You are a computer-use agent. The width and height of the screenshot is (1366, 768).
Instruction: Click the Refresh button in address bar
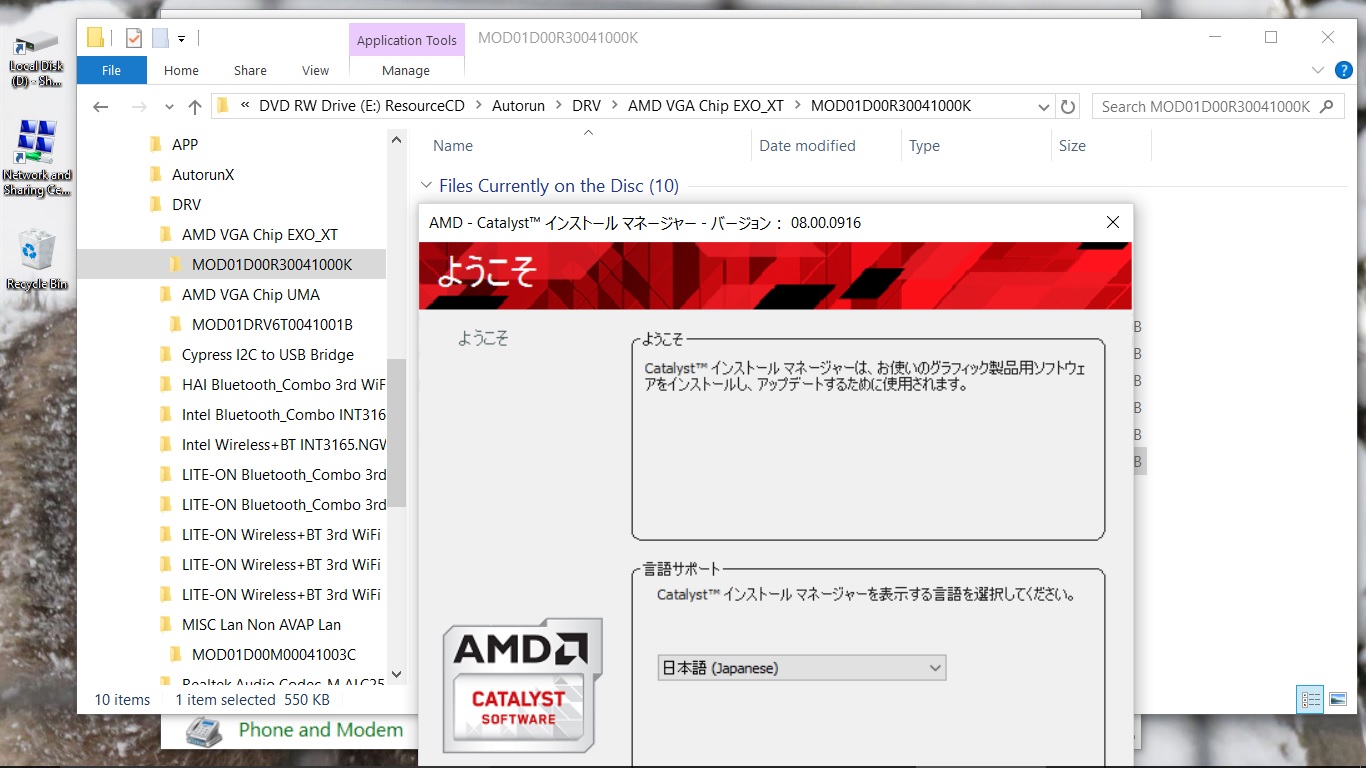(1068, 106)
